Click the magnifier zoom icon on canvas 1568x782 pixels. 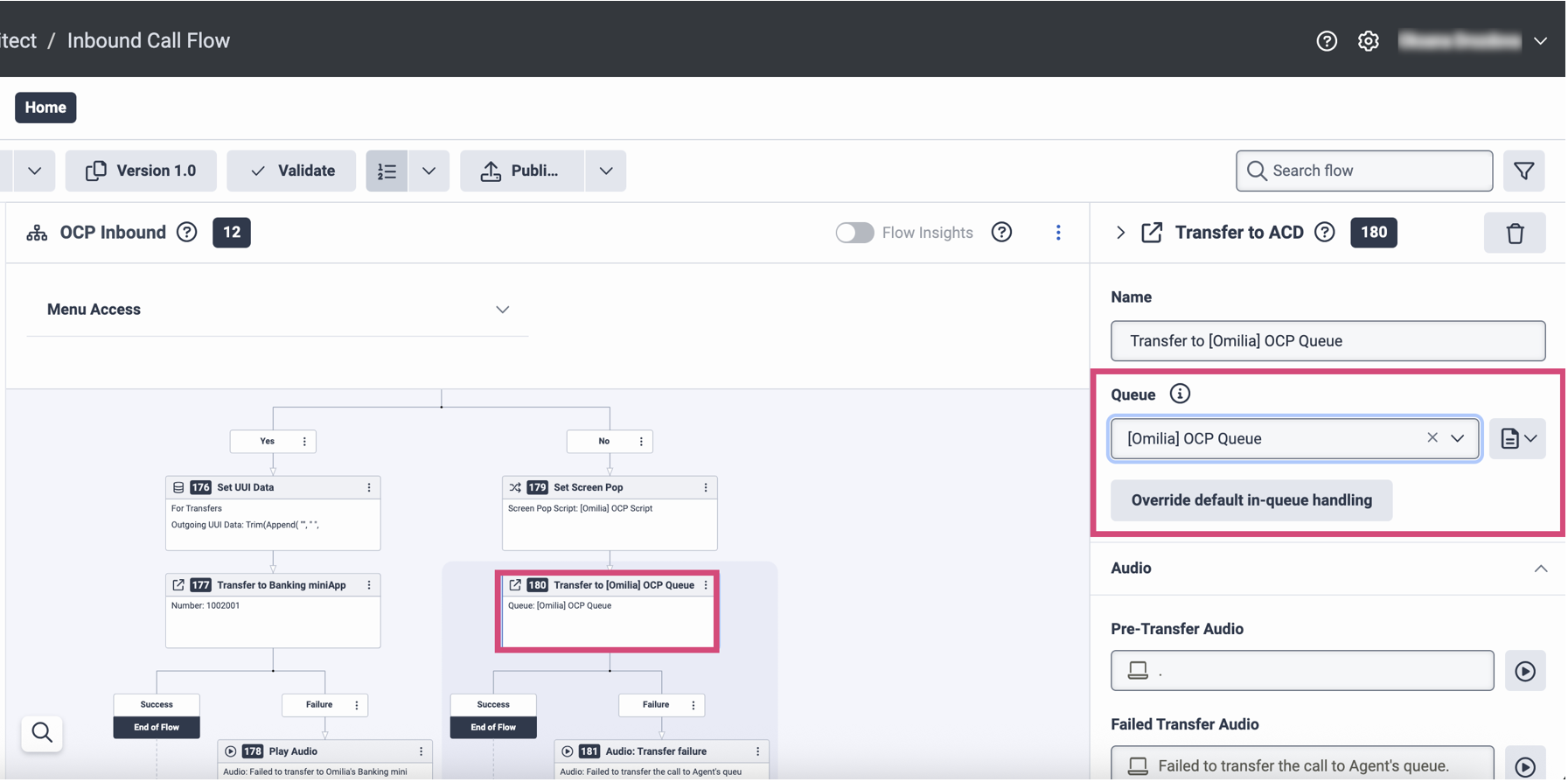point(42,732)
